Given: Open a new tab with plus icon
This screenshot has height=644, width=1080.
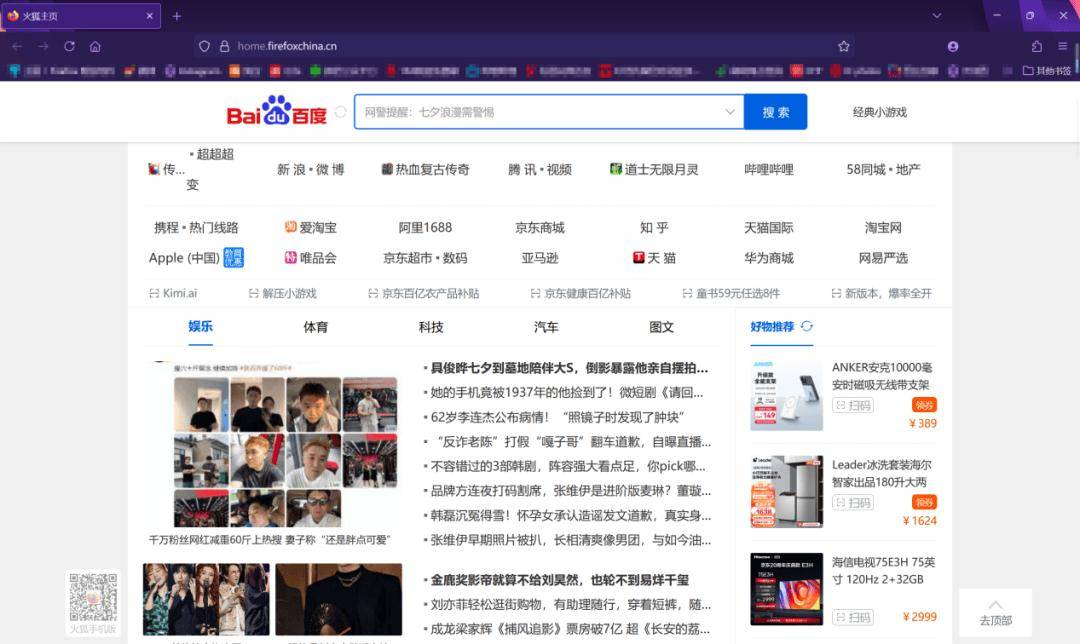Looking at the screenshot, I should click(177, 16).
